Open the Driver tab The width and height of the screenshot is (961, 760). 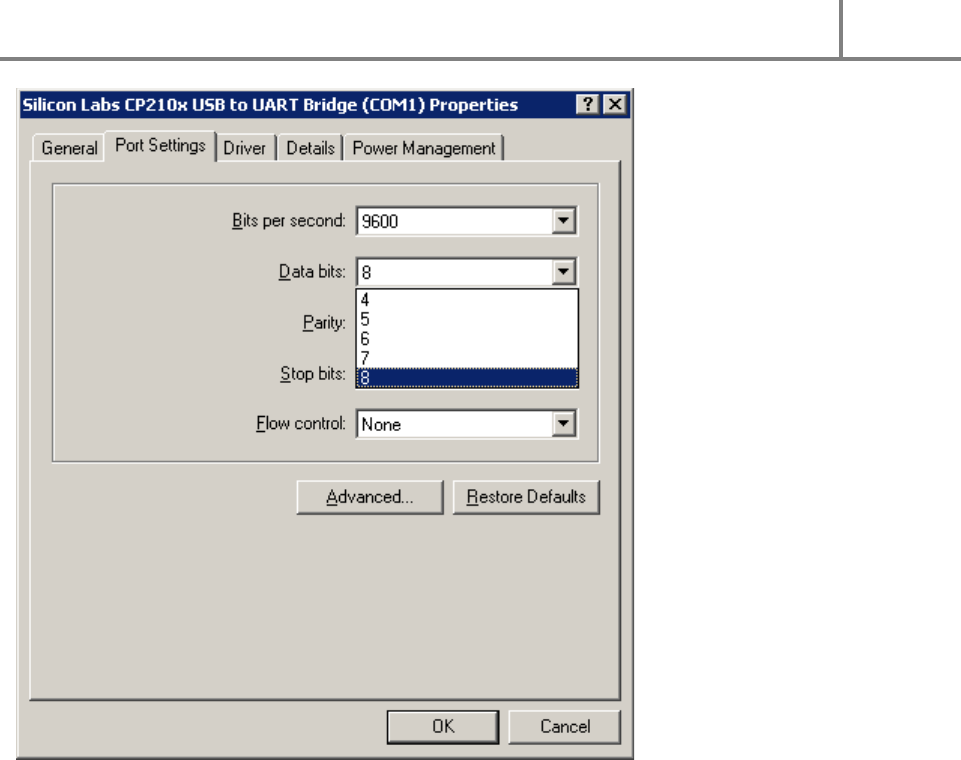[245, 148]
